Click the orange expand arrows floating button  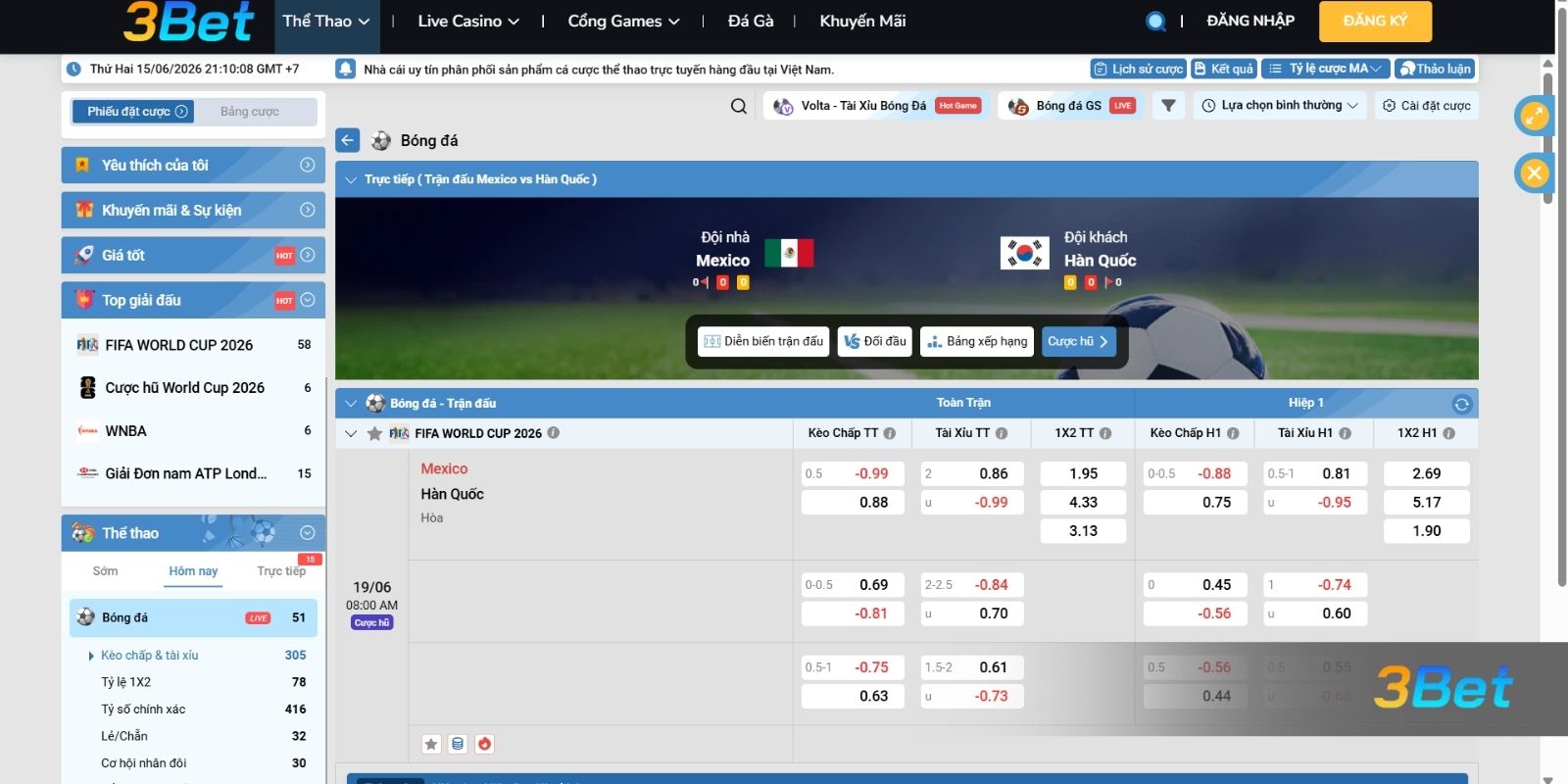click(1534, 116)
